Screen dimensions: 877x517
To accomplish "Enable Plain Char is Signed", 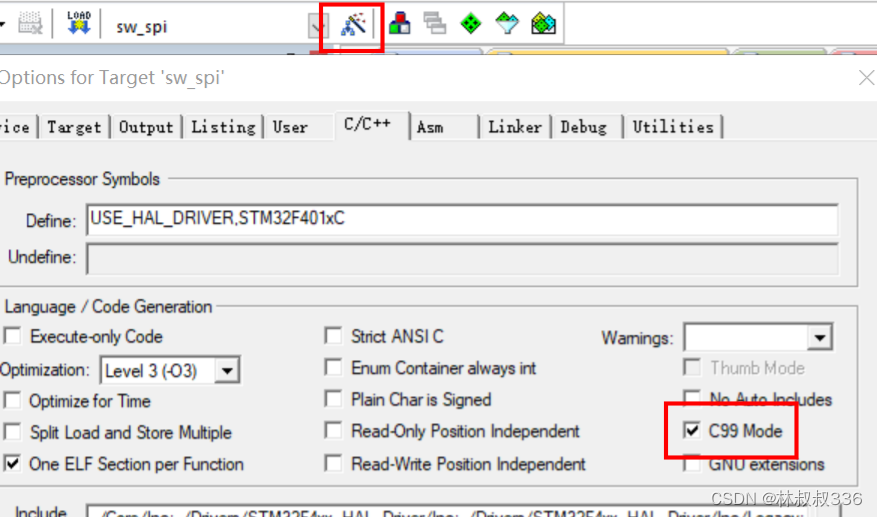I will click(333, 399).
